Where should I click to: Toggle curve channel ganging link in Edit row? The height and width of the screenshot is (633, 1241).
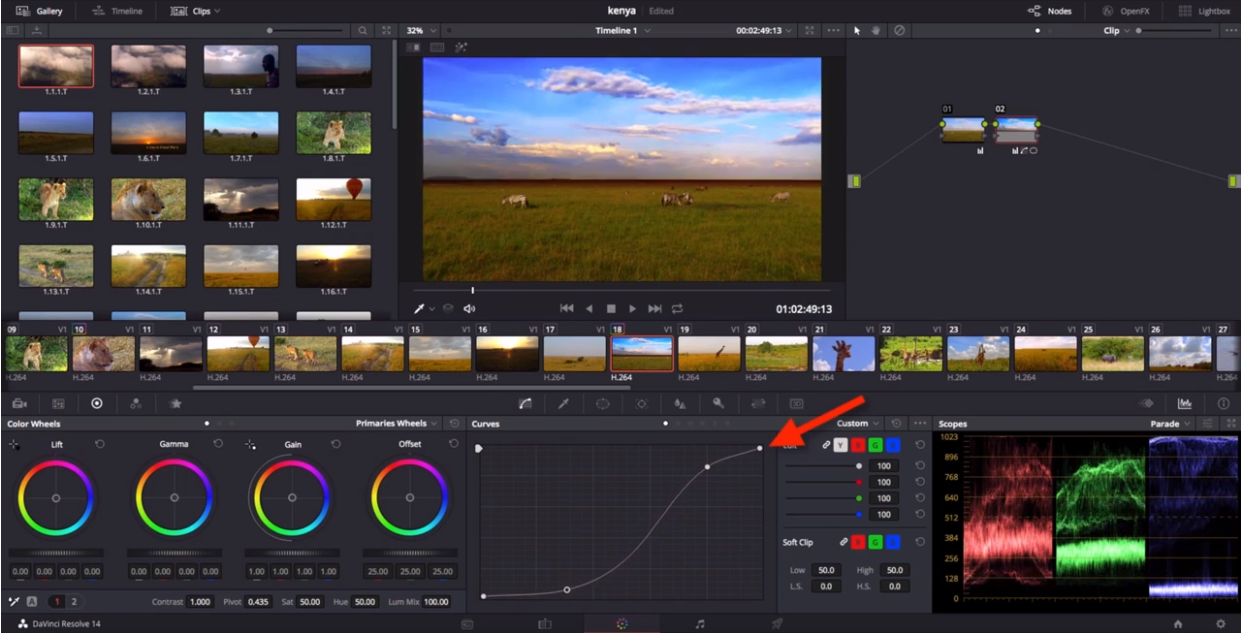825,445
